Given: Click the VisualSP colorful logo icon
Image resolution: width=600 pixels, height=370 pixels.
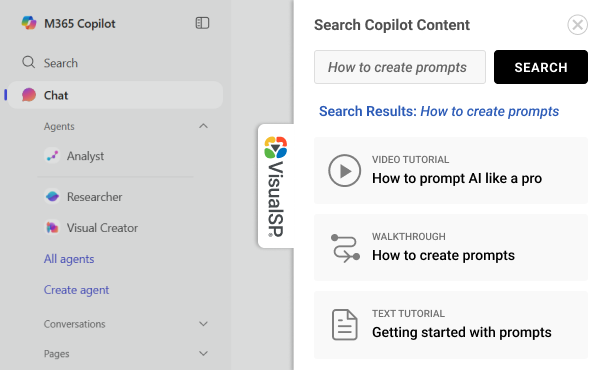Looking at the screenshot, I should point(276,147).
